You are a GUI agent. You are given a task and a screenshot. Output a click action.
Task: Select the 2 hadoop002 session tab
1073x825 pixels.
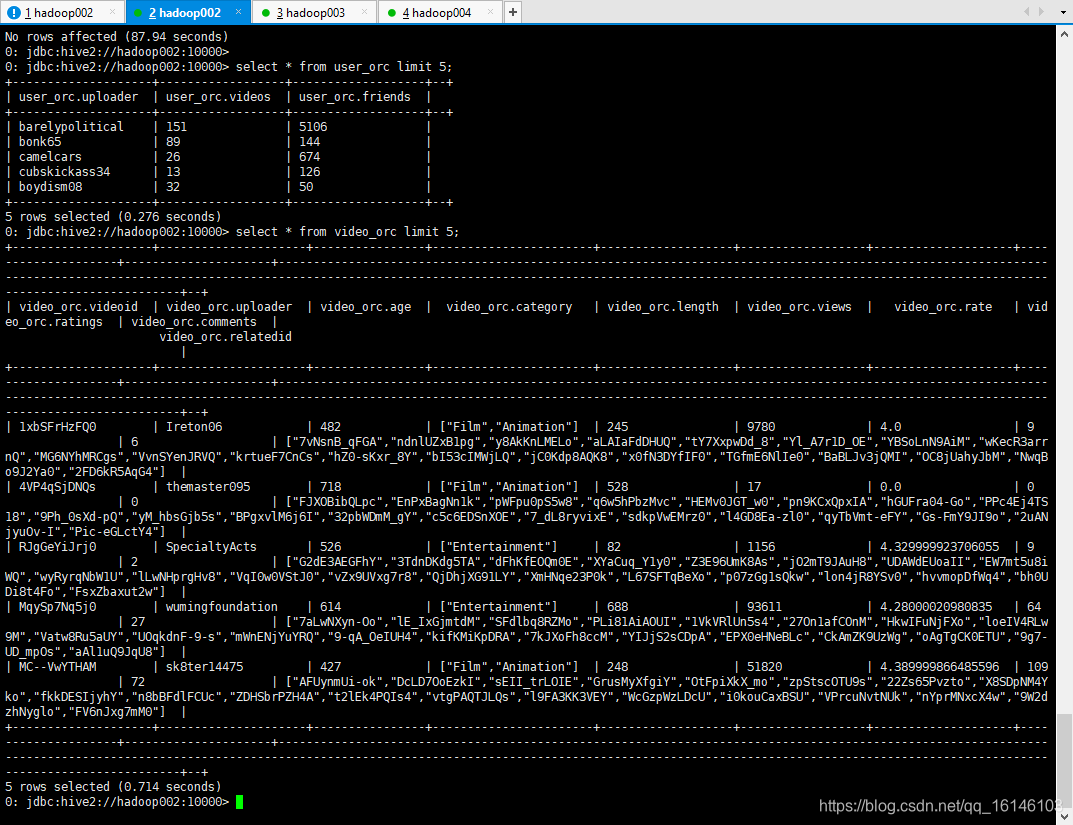[x=188, y=12]
